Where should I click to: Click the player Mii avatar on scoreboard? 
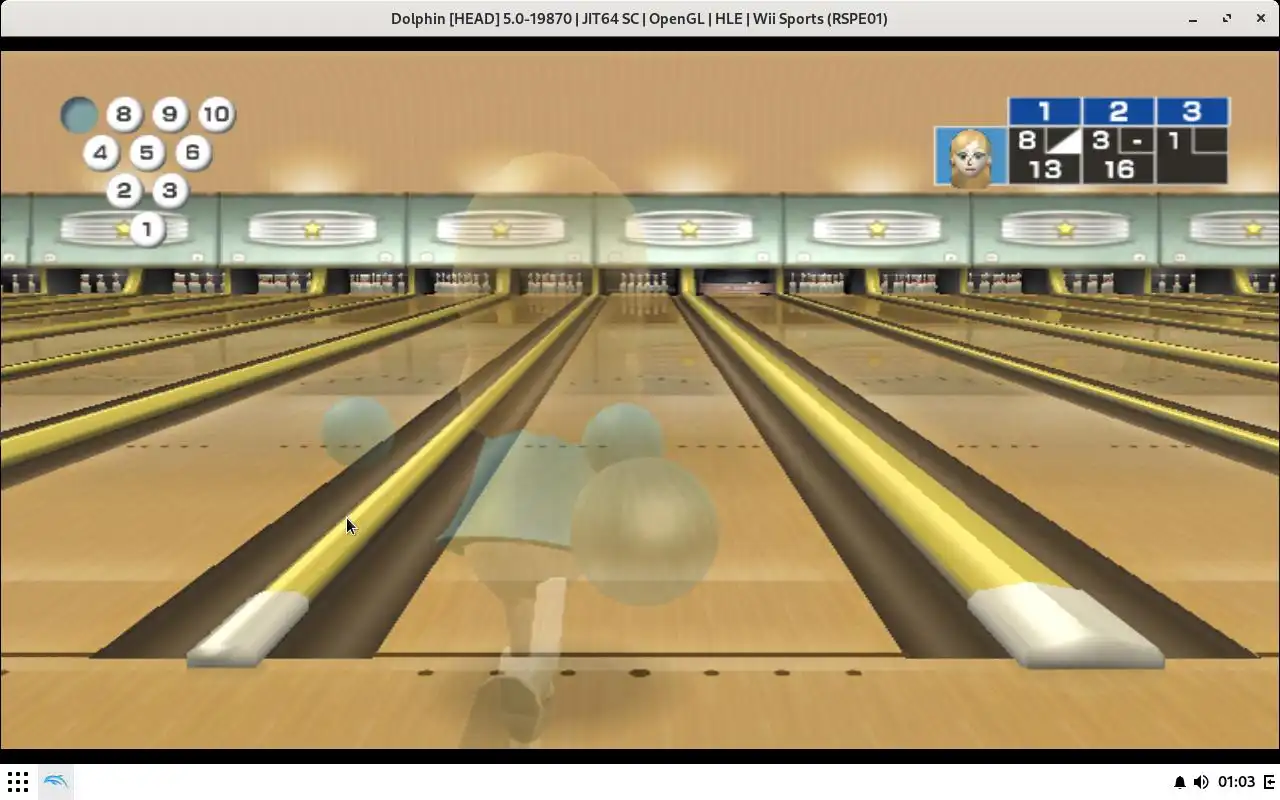pyautogui.click(x=970, y=157)
